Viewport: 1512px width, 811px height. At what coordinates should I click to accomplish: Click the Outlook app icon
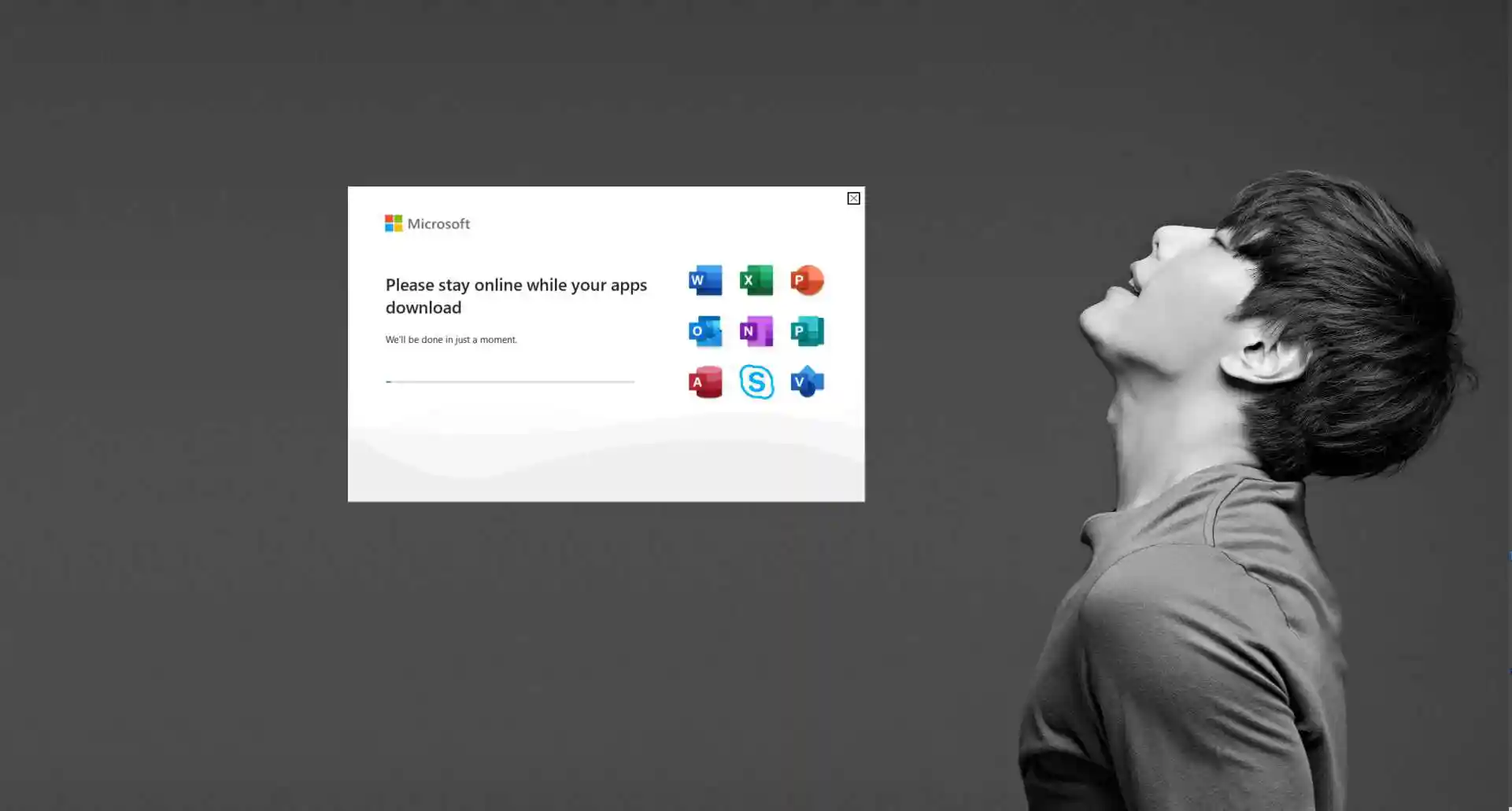point(705,331)
